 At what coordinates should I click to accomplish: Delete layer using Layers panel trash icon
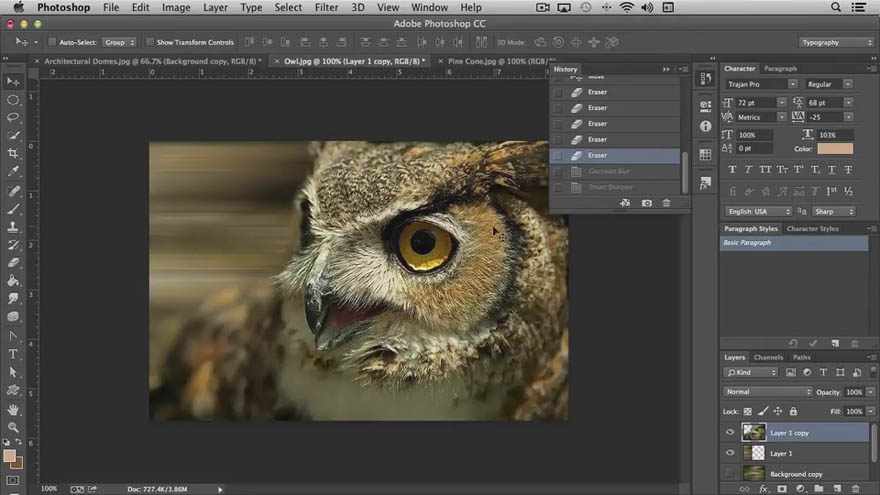pyautogui.click(x=855, y=489)
